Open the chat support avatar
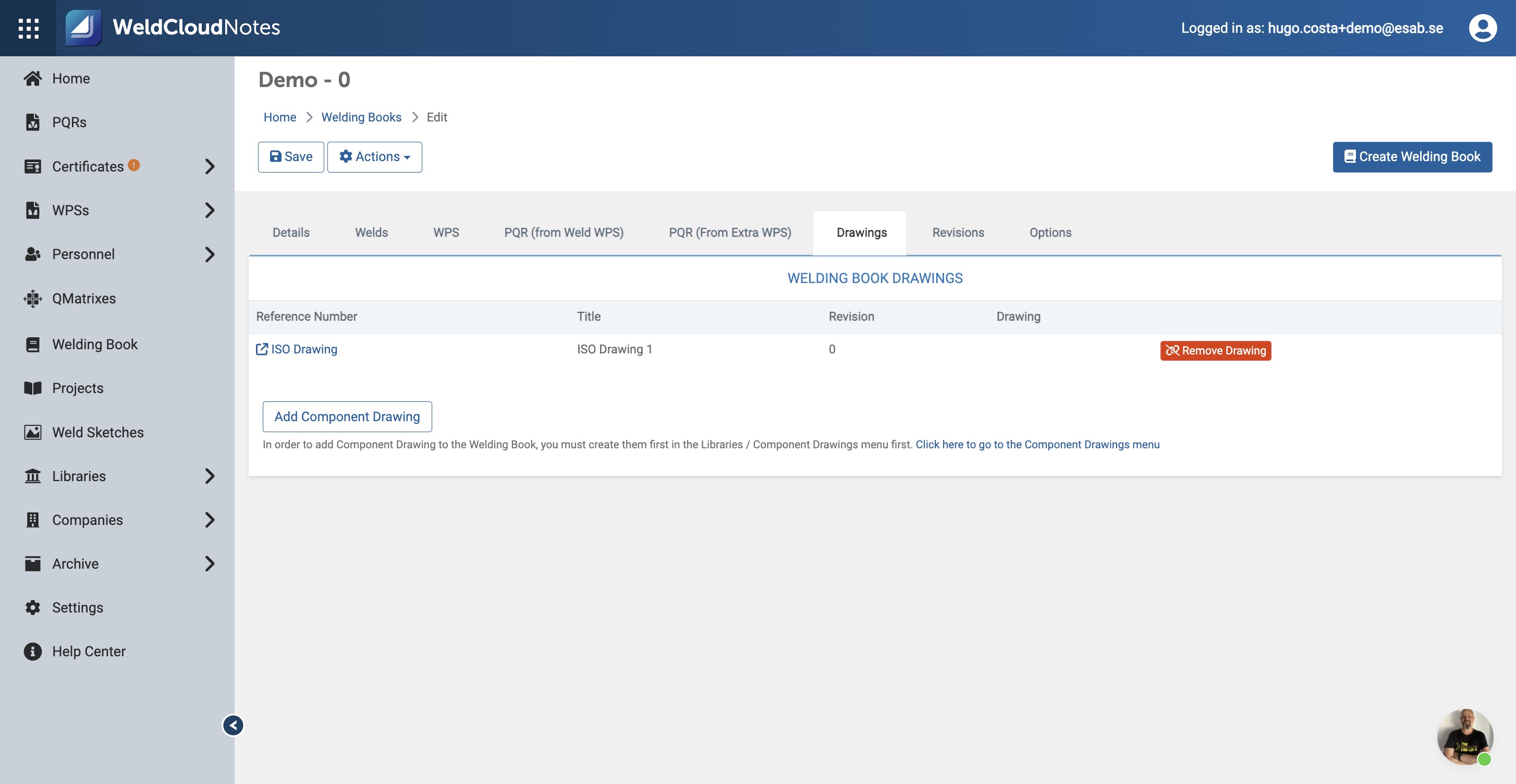The width and height of the screenshot is (1516, 784). [x=1465, y=737]
